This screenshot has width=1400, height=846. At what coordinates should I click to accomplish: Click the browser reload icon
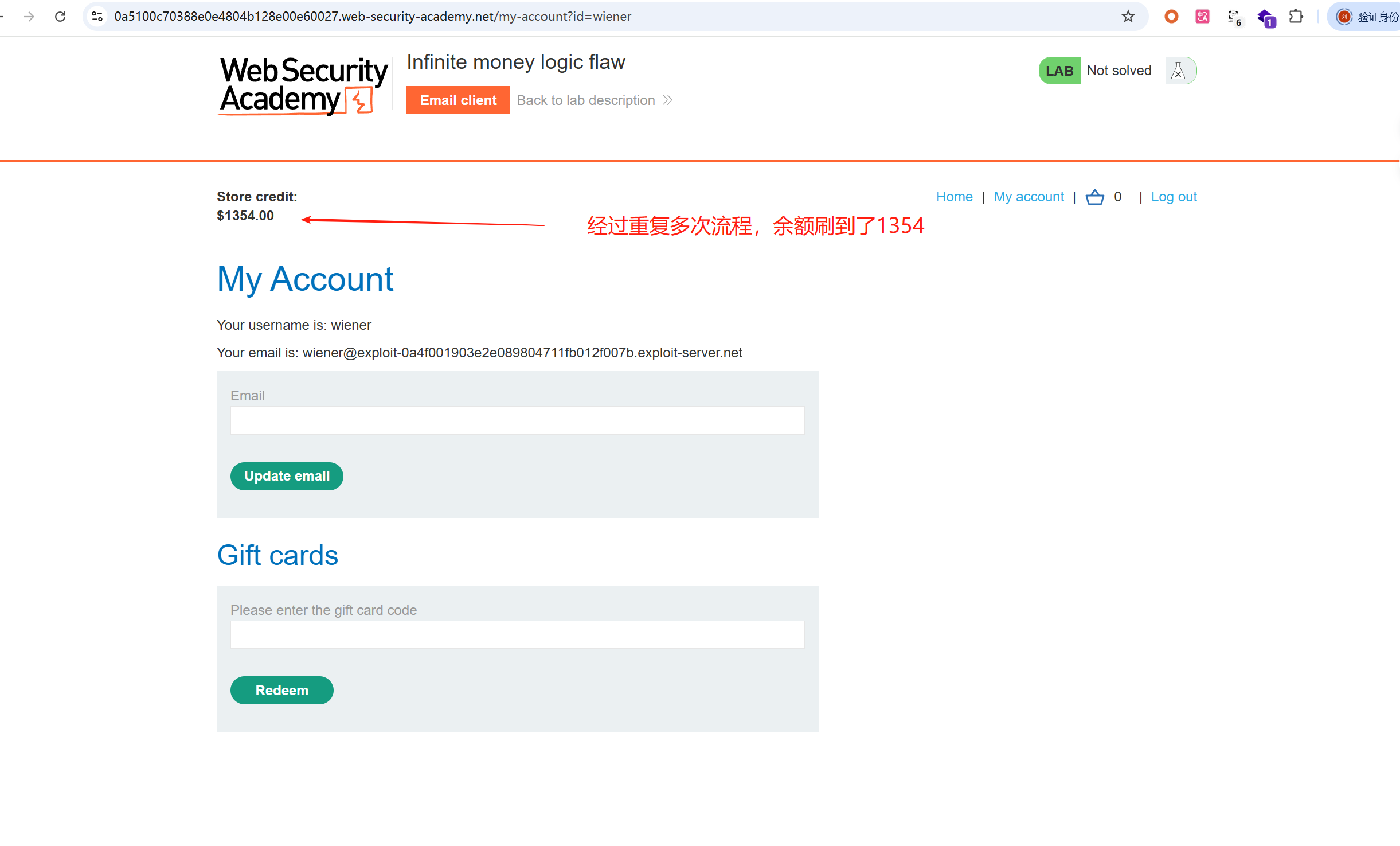(x=60, y=17)
